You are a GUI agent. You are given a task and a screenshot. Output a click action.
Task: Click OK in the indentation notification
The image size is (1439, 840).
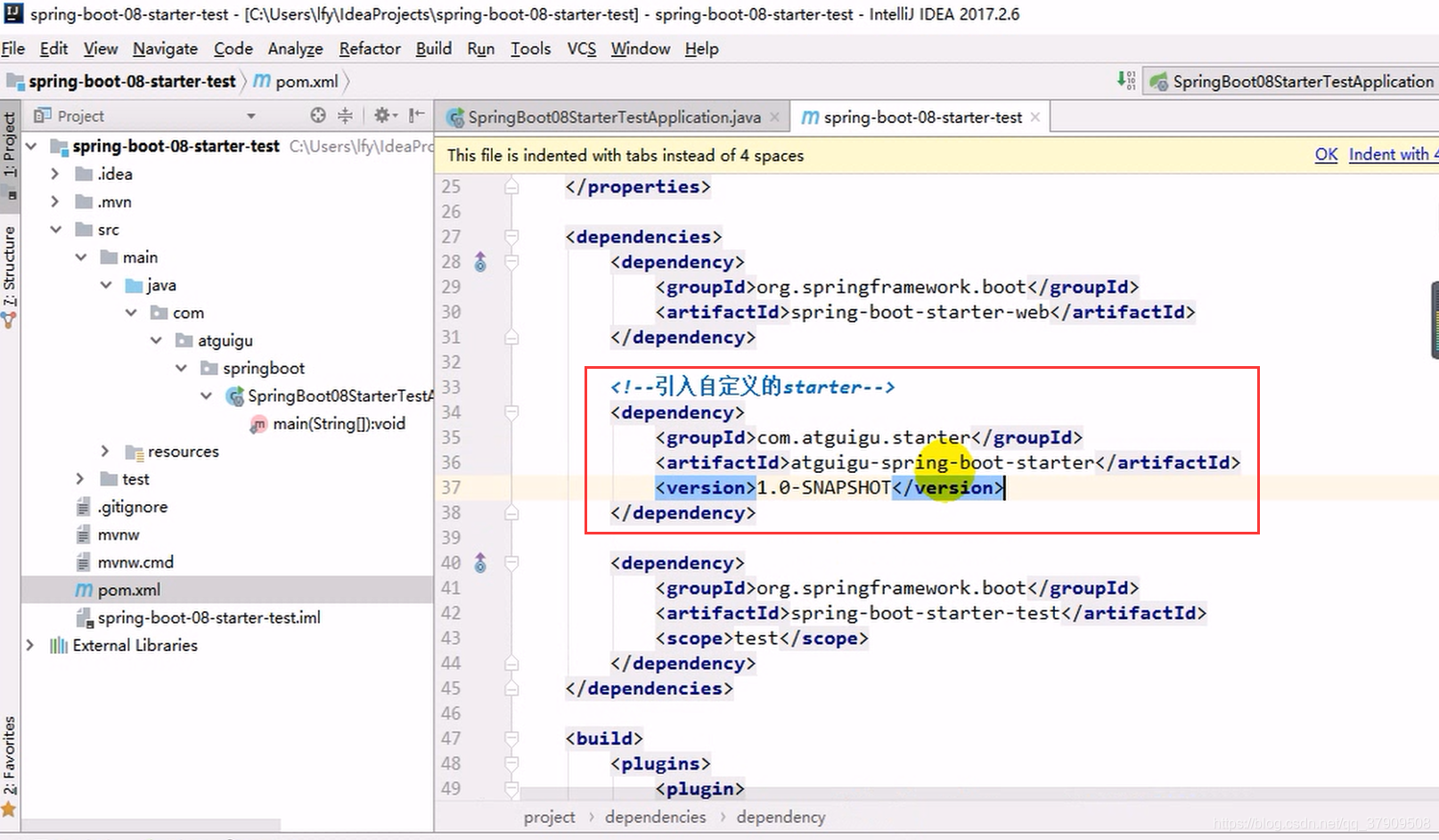click(1326, 154)
